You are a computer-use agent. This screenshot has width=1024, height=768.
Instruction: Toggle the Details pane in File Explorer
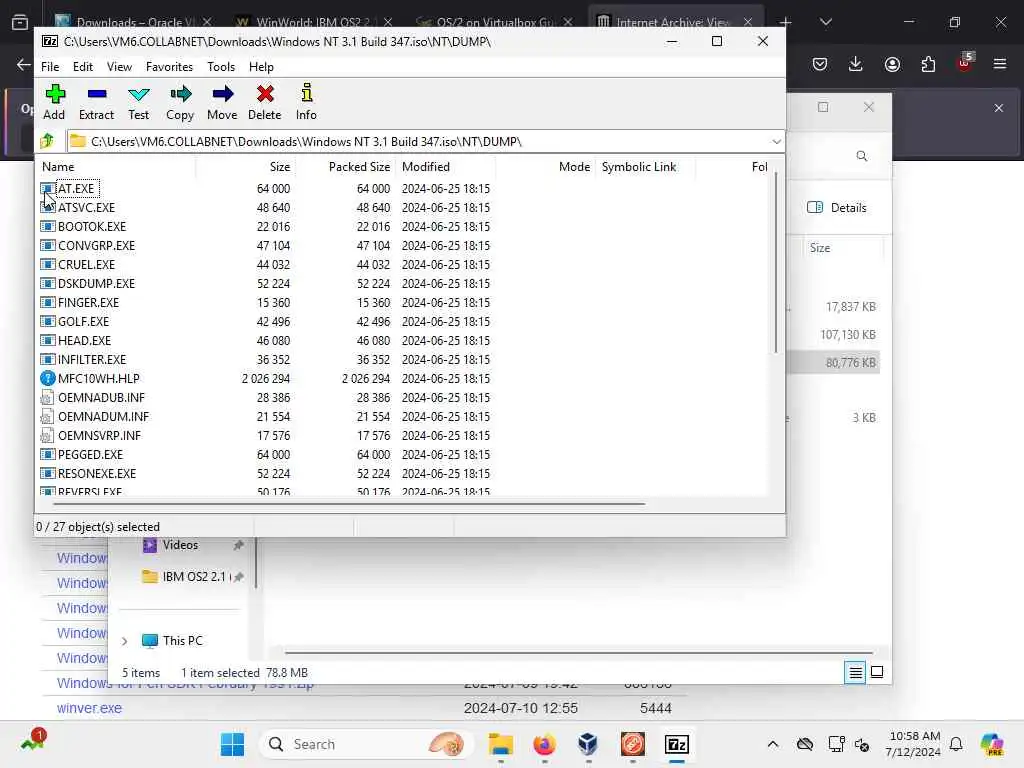point(837,208)
